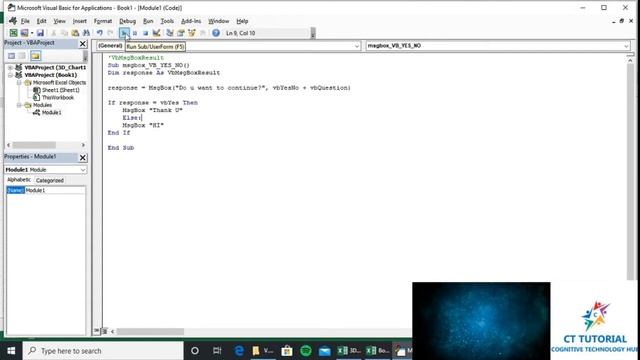Click the Full Module View button at code window bottom

[104, 331]
